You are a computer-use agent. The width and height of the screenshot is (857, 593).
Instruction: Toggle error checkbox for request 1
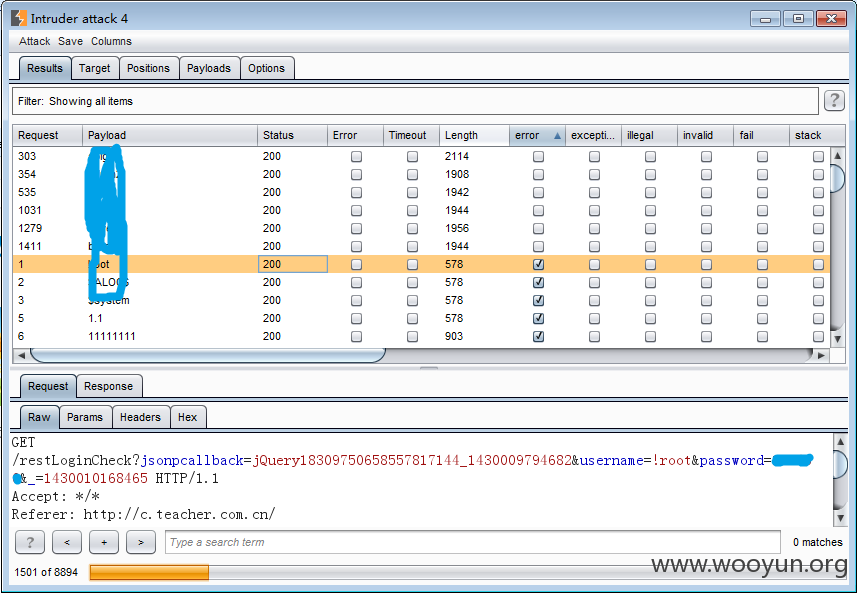coord(538,265)
